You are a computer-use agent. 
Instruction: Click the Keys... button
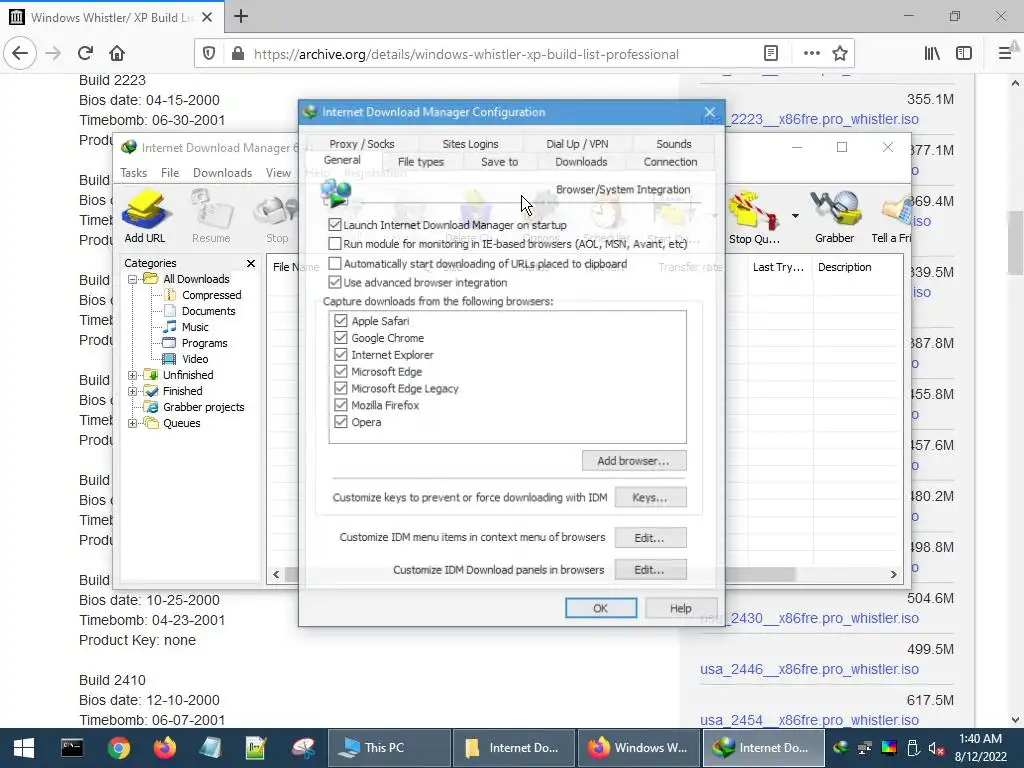[x=650, y=497]
